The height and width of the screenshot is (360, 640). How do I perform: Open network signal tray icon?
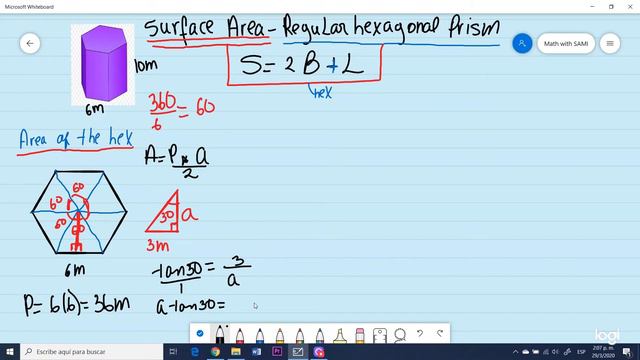545,351
